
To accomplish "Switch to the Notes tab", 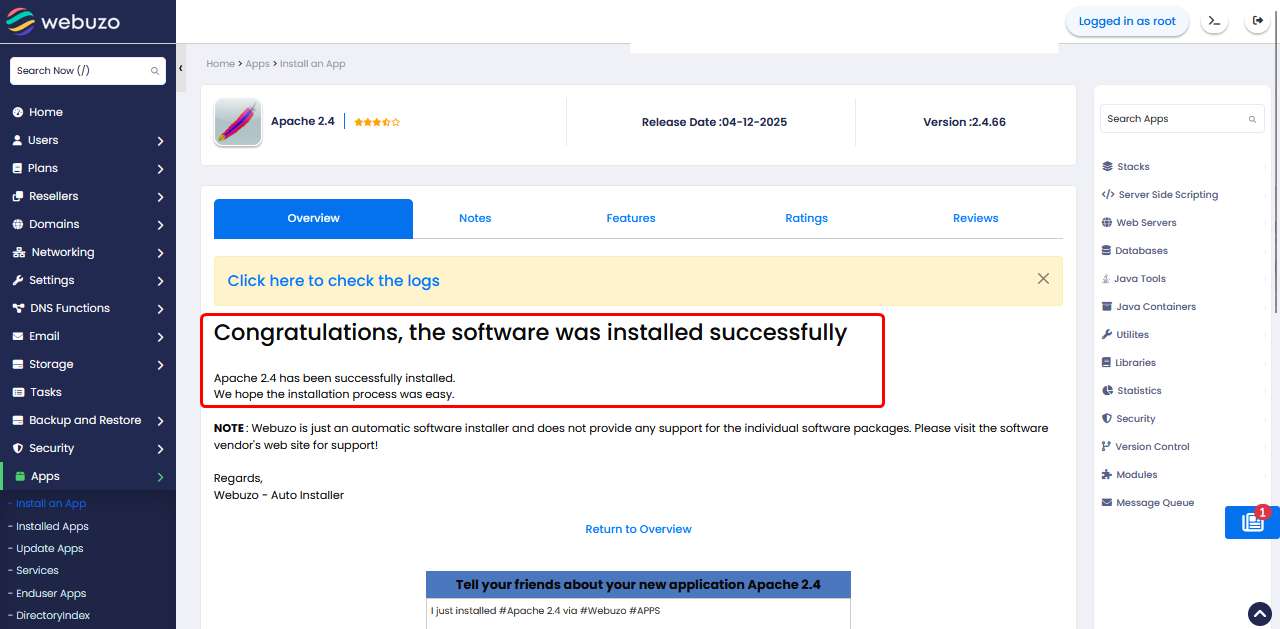I will 475,218.
